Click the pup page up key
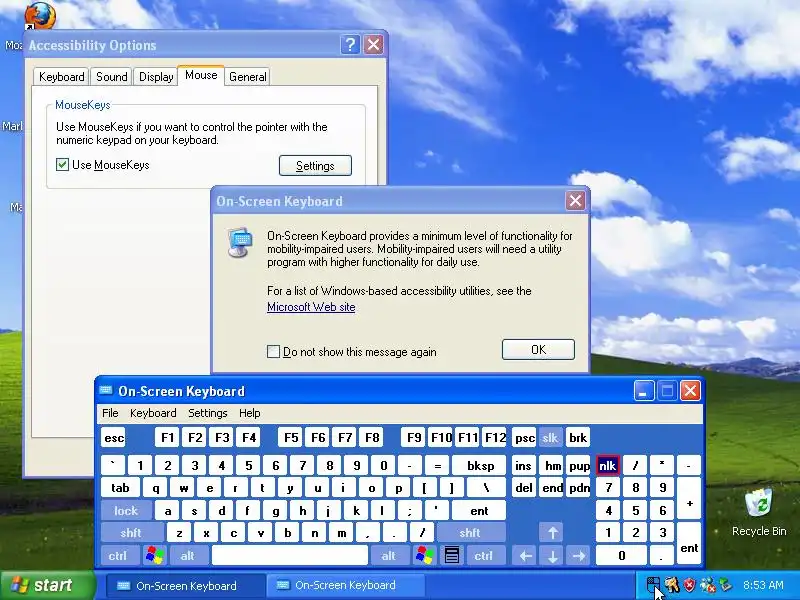Screen dimensions: 800x600 [x=579, y=465]
